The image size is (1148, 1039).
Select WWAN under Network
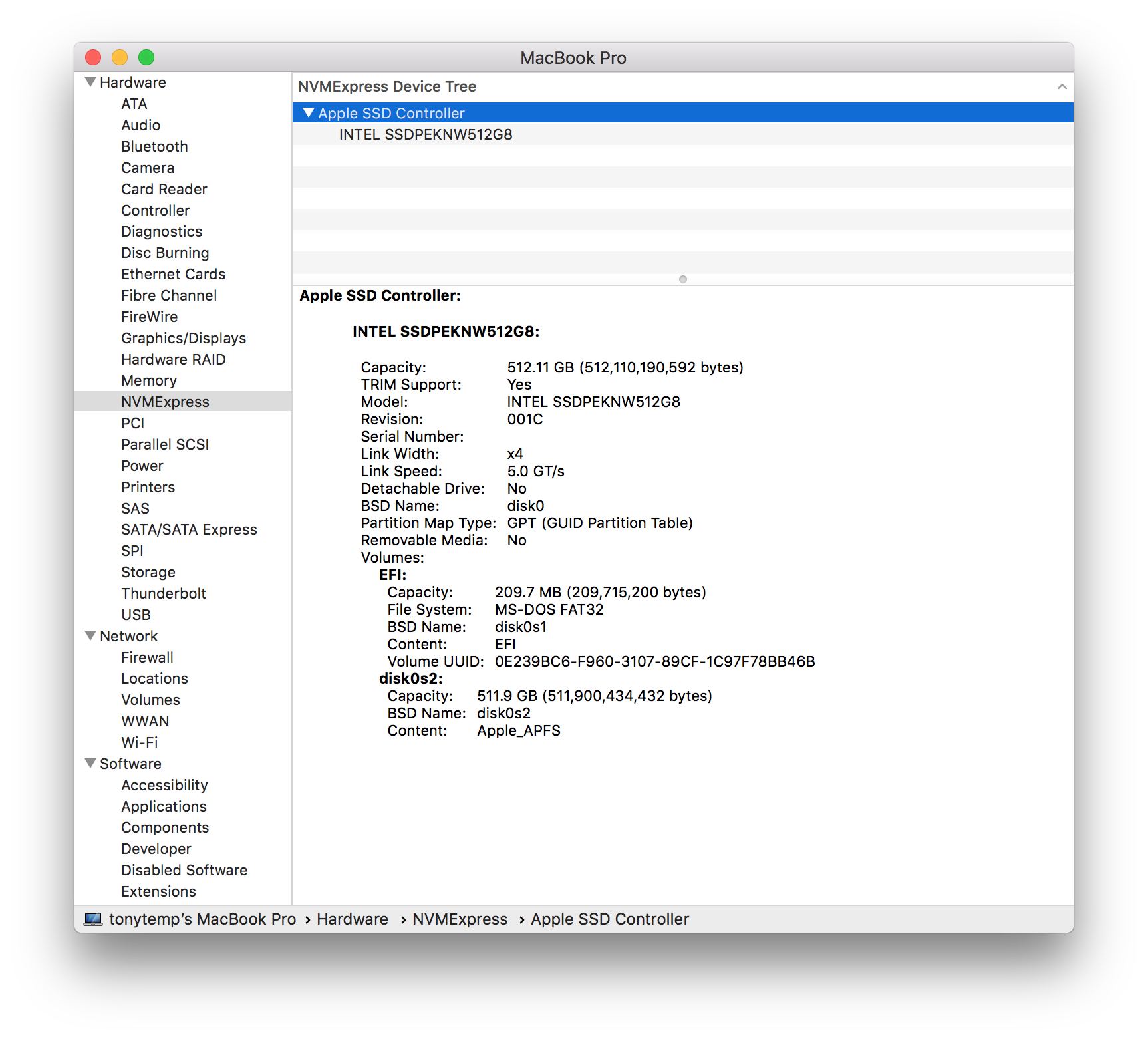[x=145, y=721]
